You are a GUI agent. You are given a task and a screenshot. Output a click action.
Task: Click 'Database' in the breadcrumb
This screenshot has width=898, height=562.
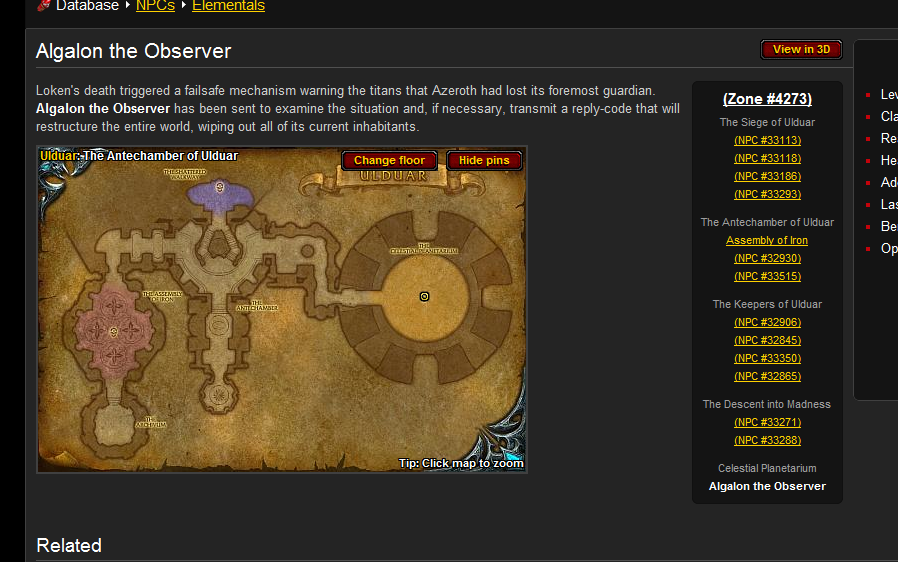(x=88, y=6)
